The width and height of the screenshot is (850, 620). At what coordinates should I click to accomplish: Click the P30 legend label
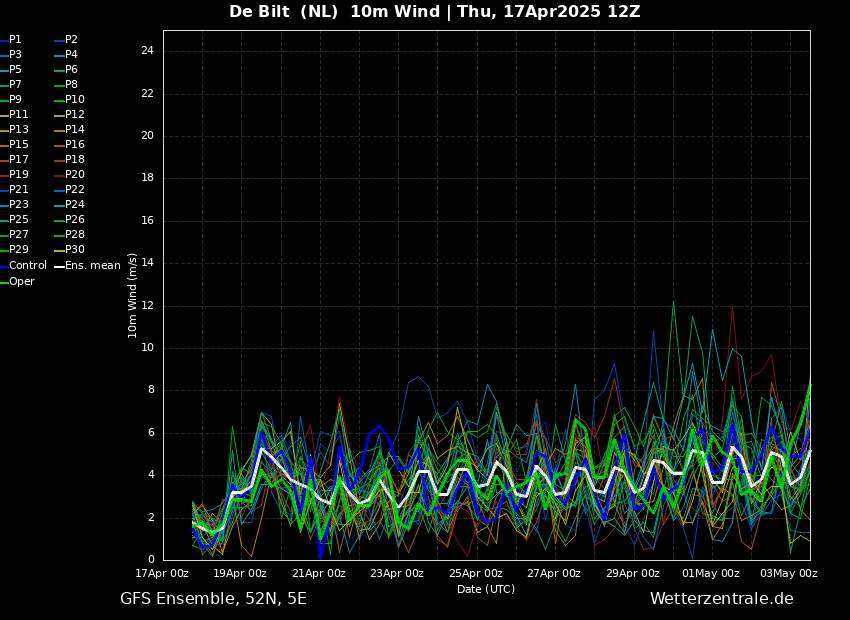pyautogui.click(x=74, y=250)
